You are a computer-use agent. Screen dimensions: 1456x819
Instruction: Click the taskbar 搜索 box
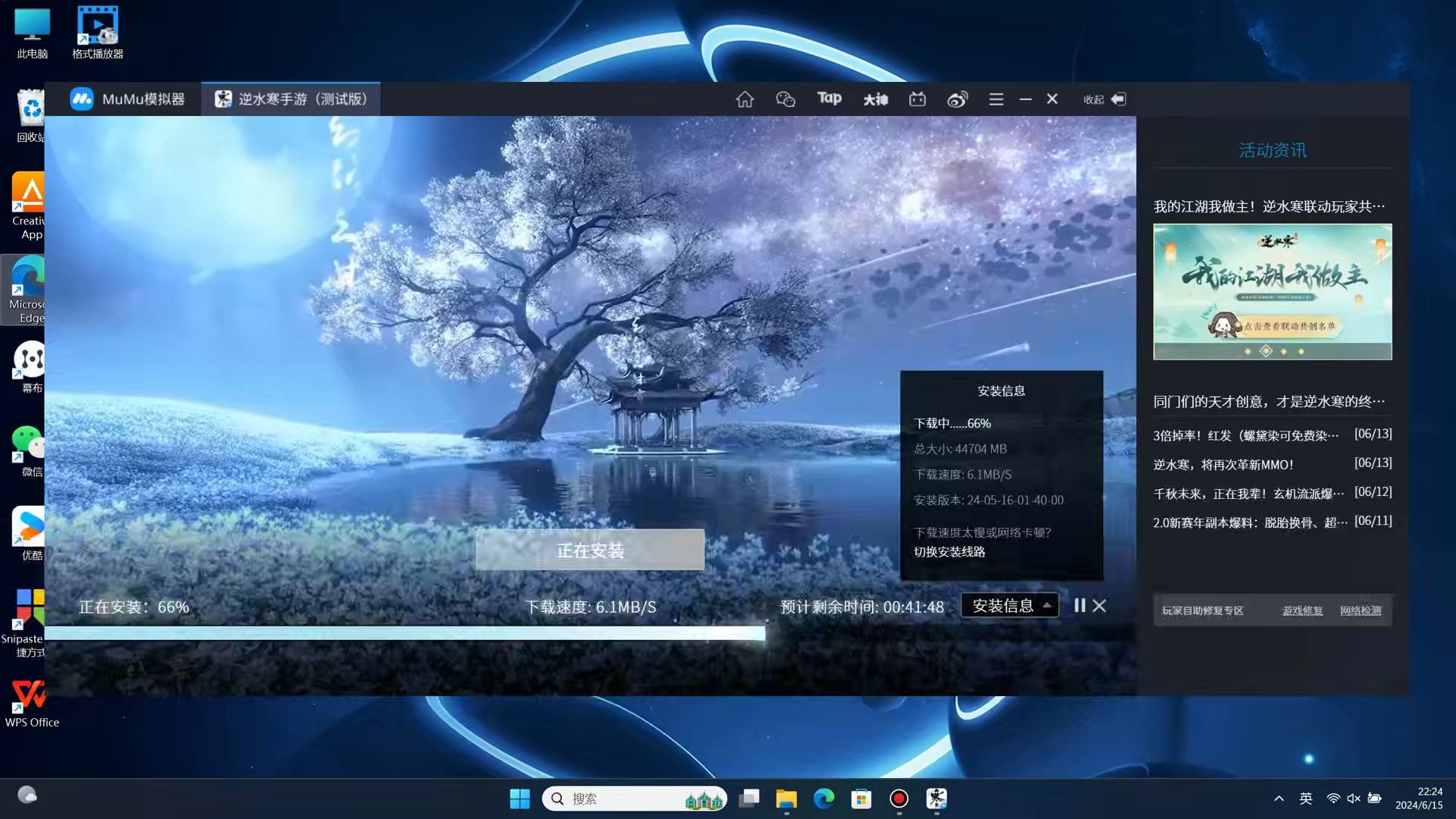(x=634, y=799)
